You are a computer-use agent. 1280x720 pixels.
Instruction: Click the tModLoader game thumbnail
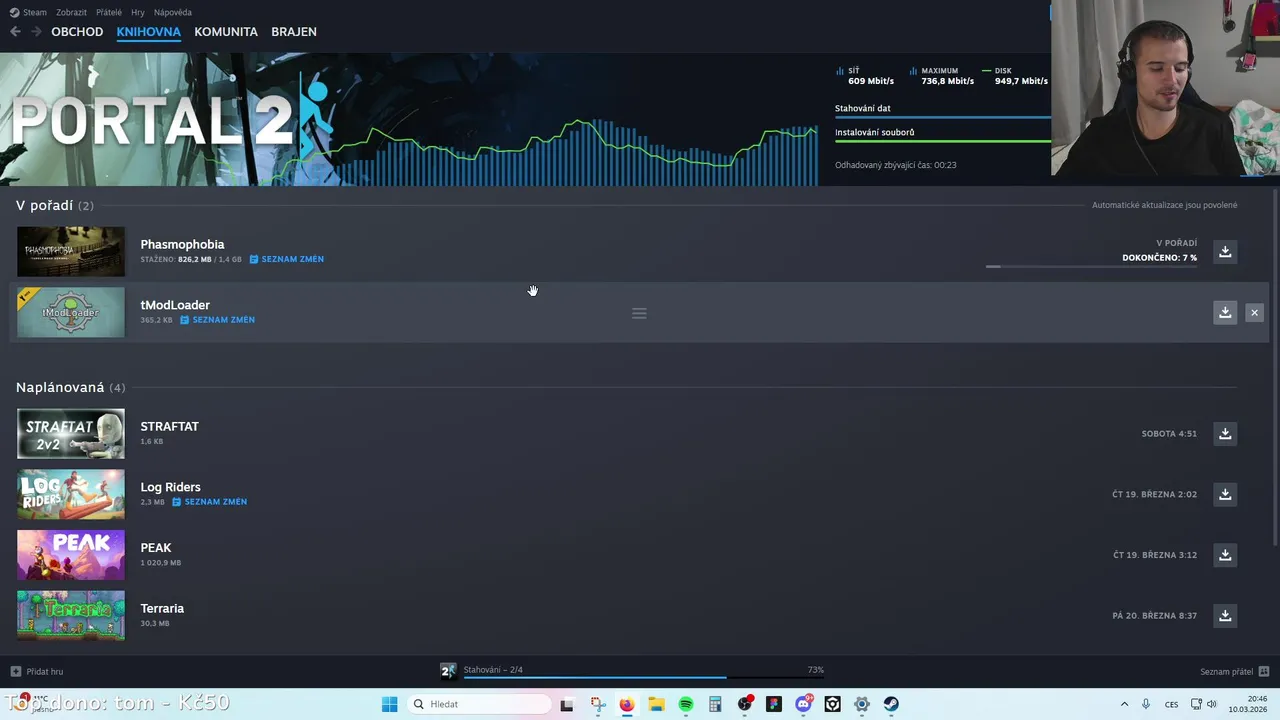(x=71, y=313)
